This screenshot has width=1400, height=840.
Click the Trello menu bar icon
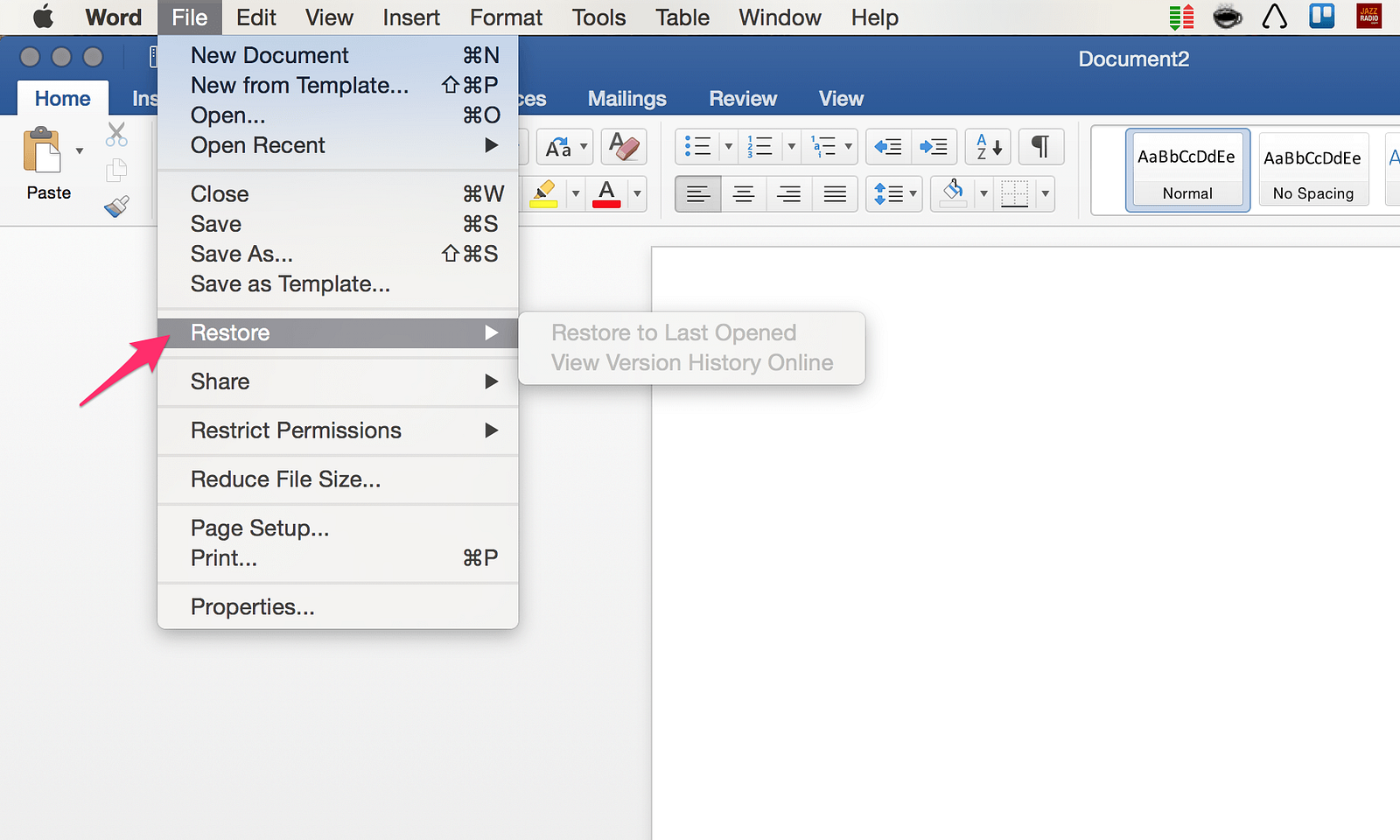coord(1321,17)
